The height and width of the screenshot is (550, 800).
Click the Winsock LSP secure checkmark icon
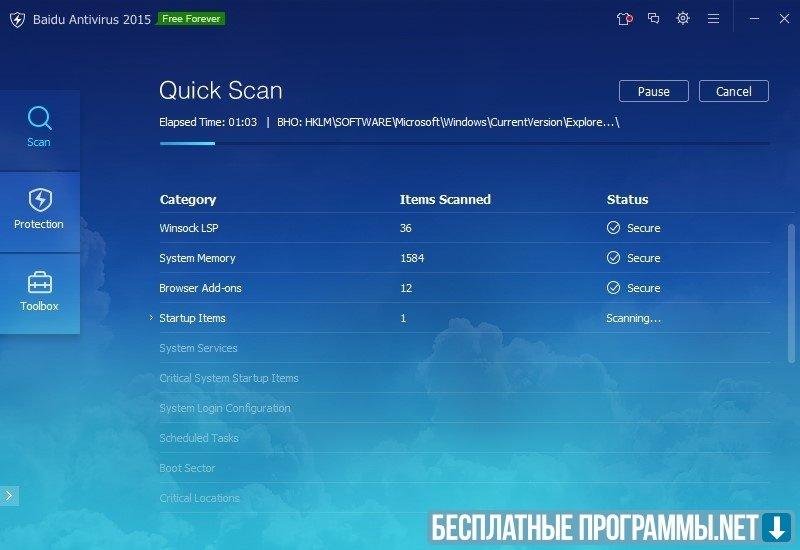[613, 228]
